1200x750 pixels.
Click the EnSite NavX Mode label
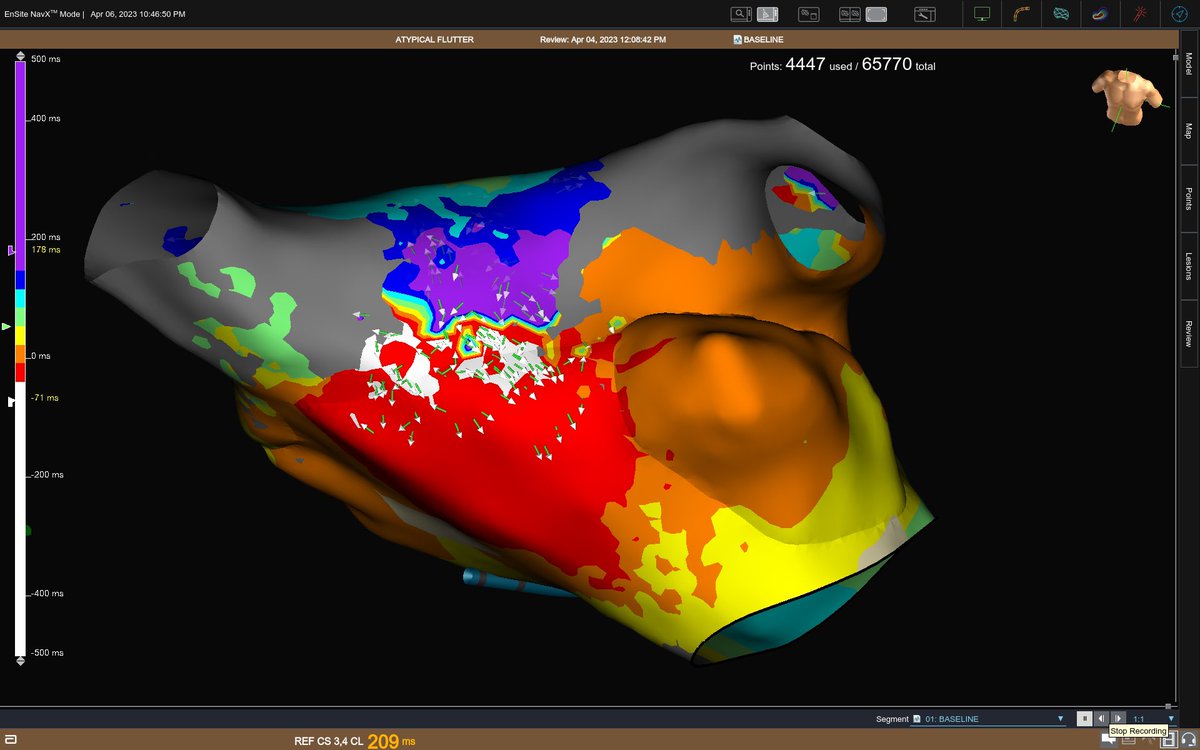pyautogui.click(x=44, y=14)
